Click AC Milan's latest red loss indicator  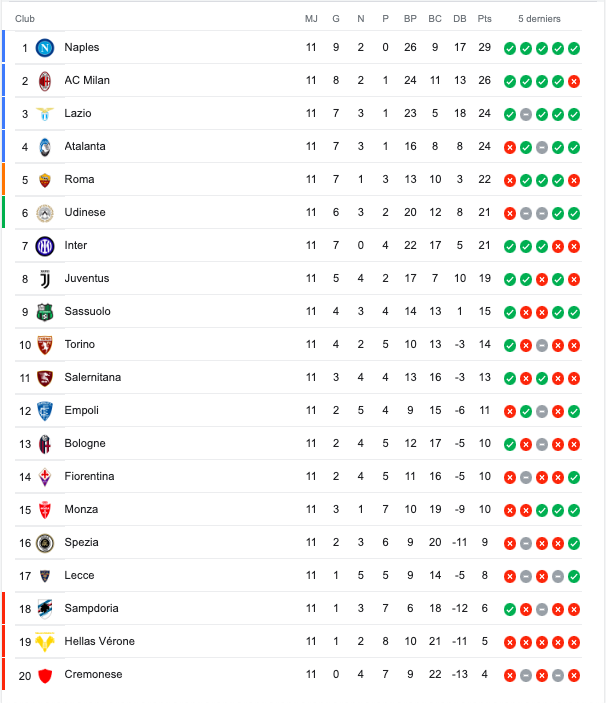pos(573,81)
